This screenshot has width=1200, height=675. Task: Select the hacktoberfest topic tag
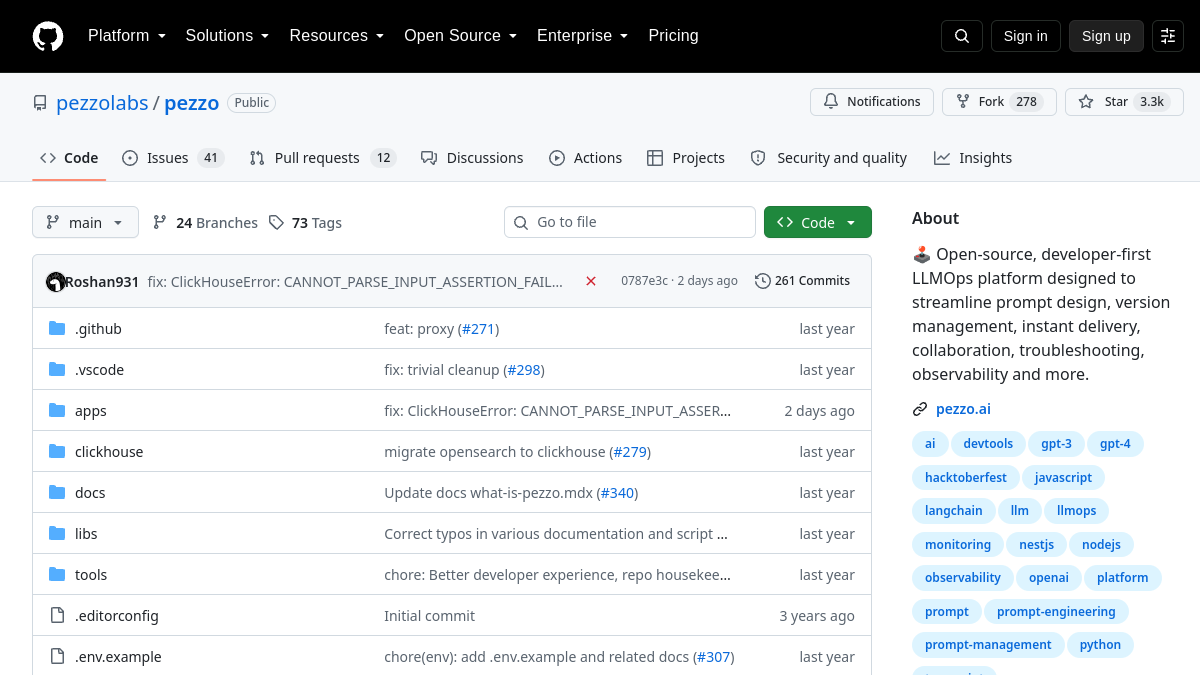pyautogui.click(x=966, y=478)
